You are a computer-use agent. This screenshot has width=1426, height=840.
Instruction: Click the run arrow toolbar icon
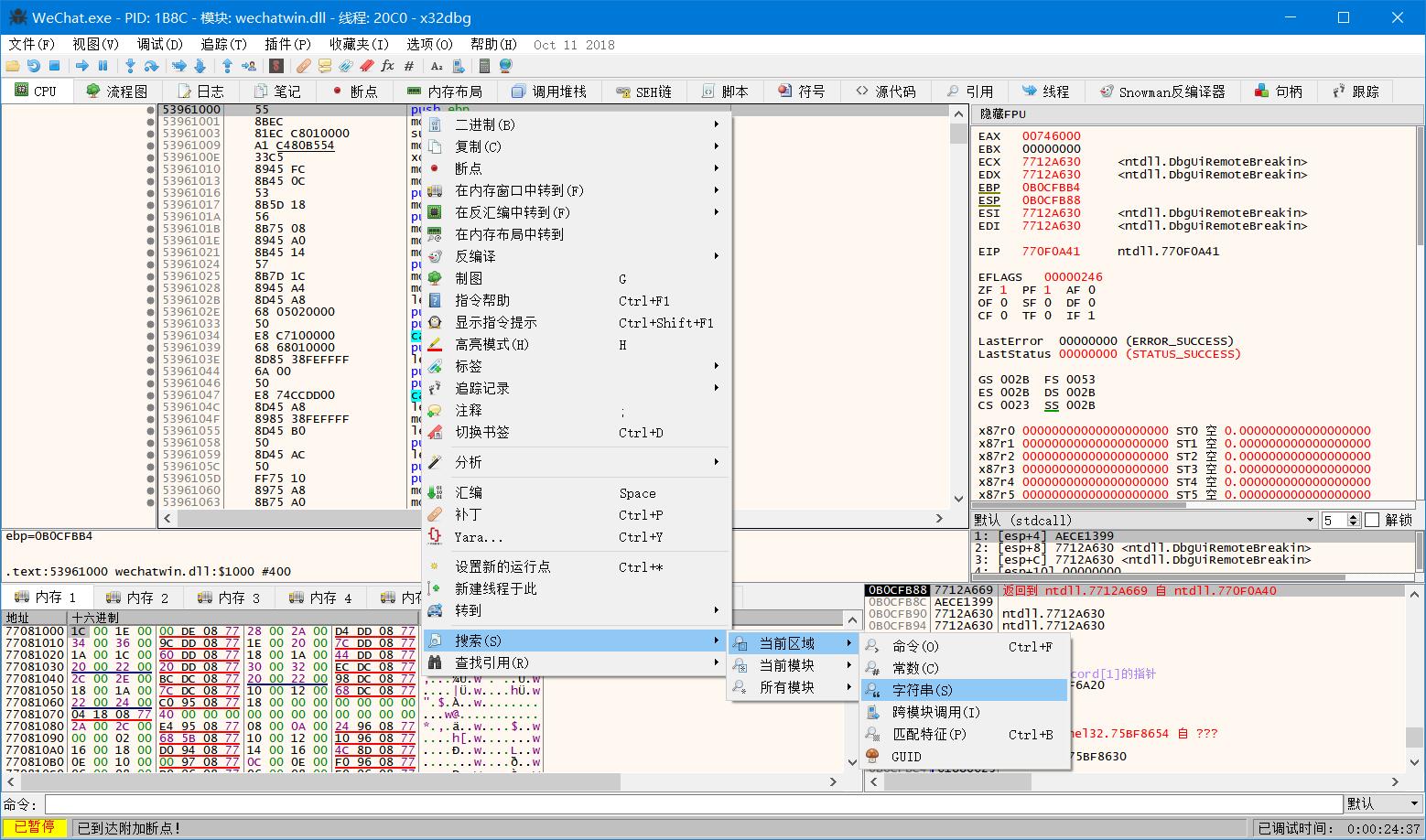82,66
